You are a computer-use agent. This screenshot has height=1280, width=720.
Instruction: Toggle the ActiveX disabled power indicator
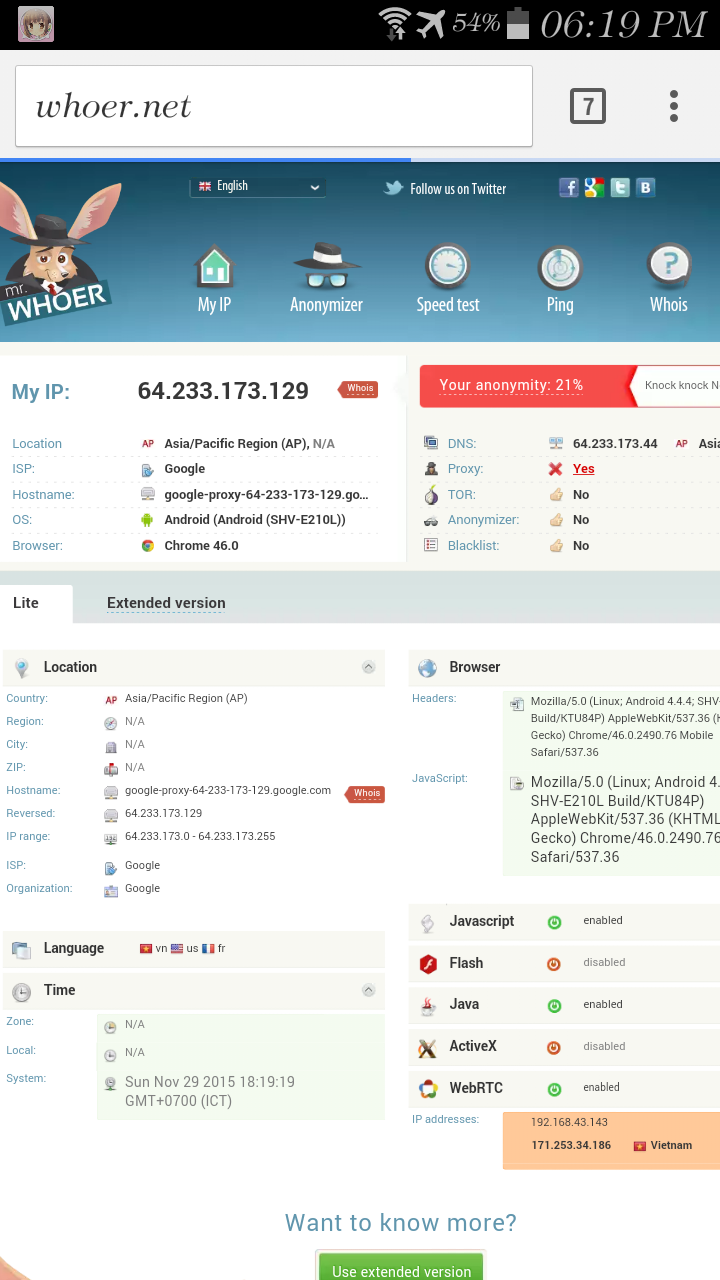(x=554, y=1048)
